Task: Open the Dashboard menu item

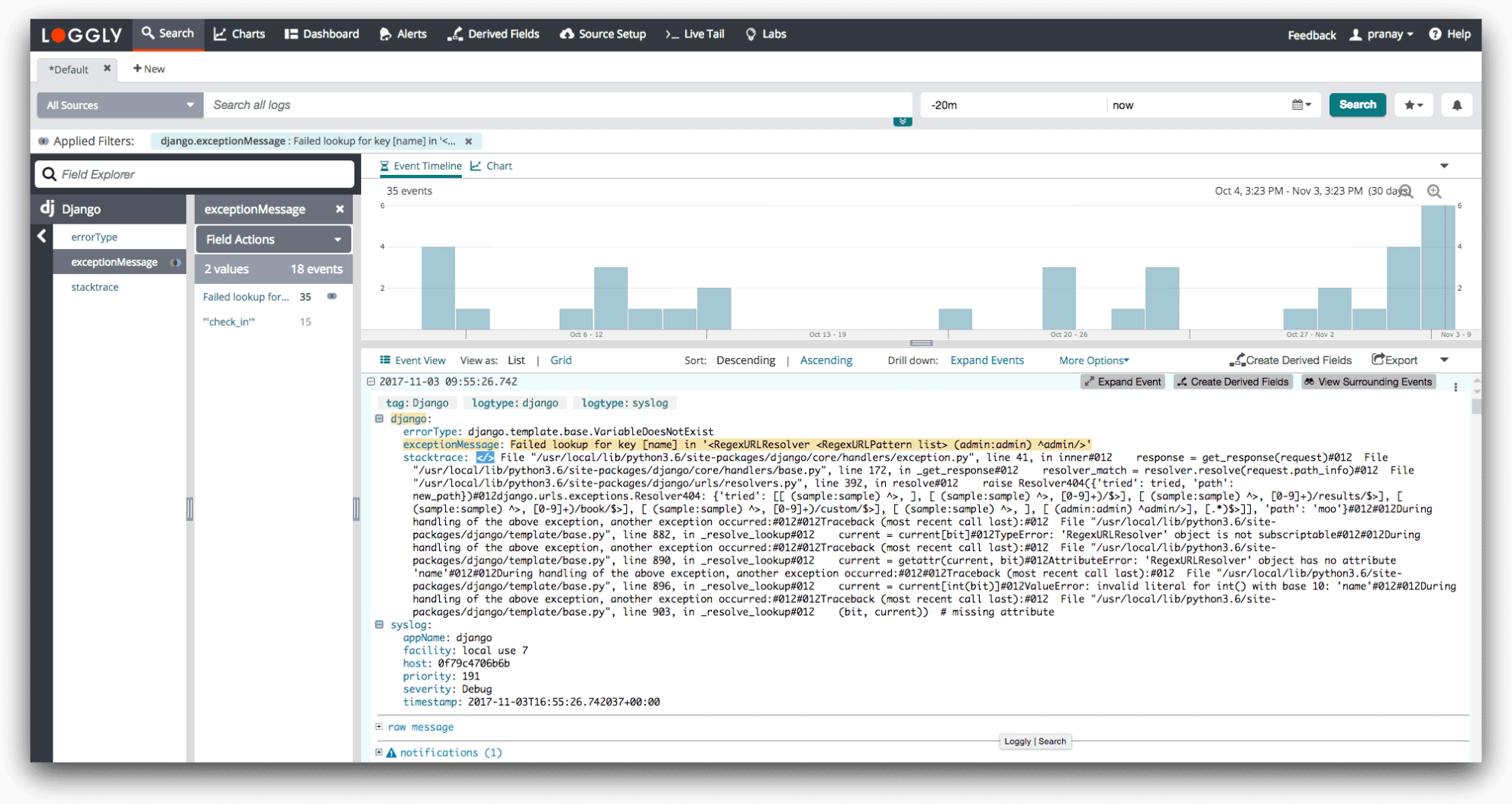Action: 321,34
